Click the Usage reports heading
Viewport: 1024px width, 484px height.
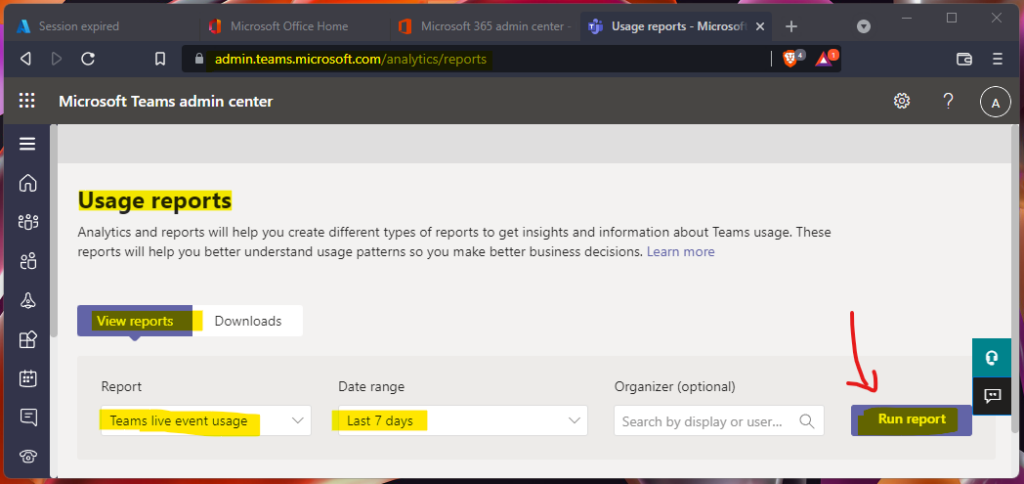[x=155, y=201]
